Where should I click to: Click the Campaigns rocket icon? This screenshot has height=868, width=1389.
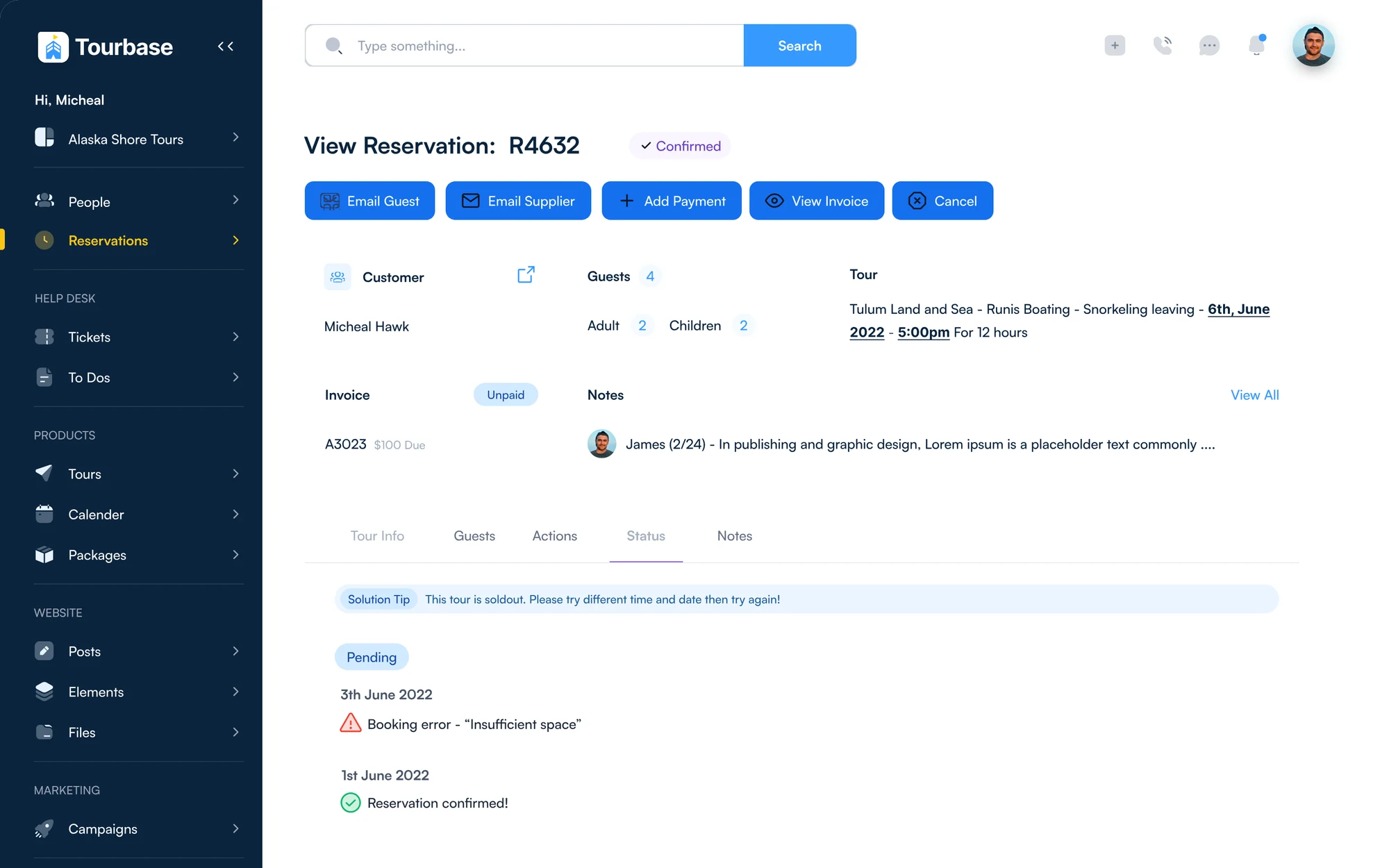[x=44, y=828]
